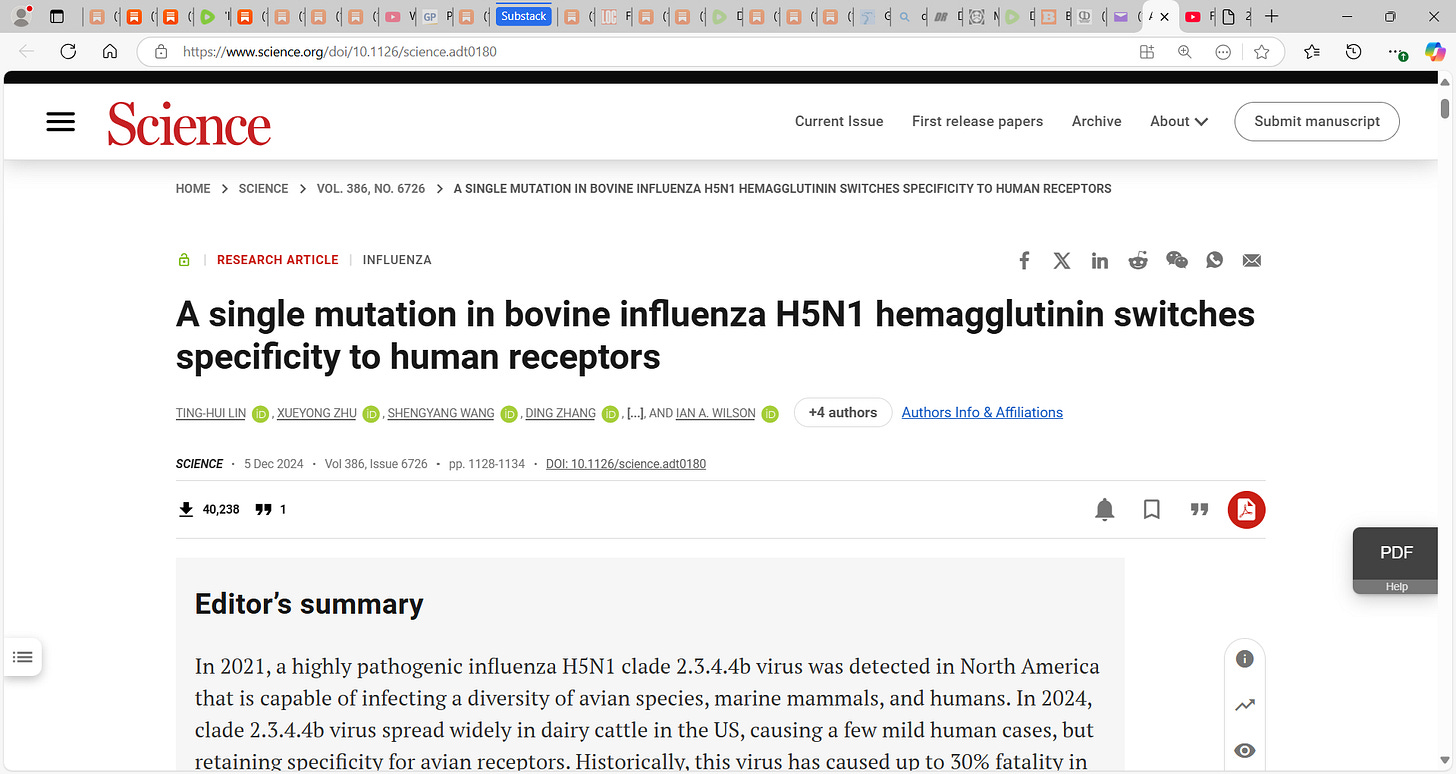Share article by email envelope icon
1456x774 pixels.
(1251, 260)
